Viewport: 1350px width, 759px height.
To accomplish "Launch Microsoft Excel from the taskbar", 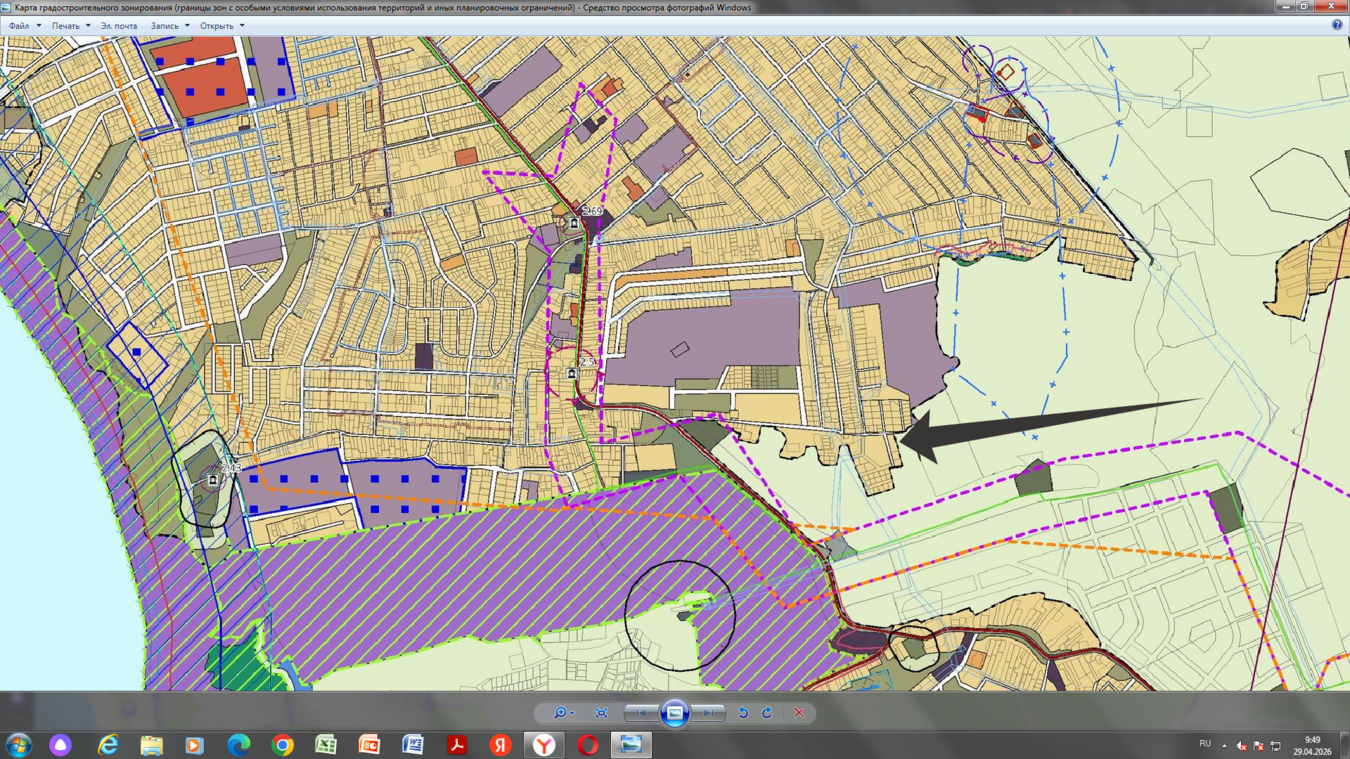I will point(326,745).
